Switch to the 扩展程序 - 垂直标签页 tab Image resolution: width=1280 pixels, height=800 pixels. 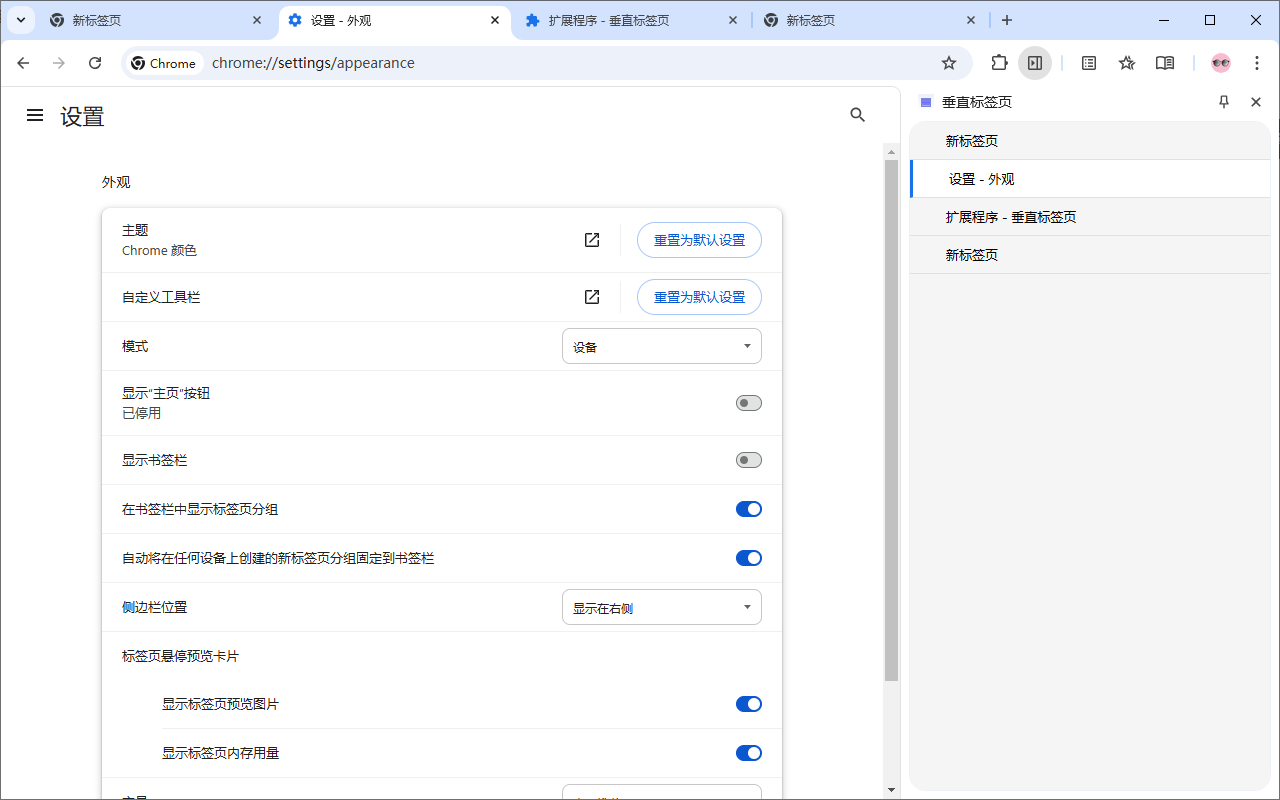[x=632, y=20]
